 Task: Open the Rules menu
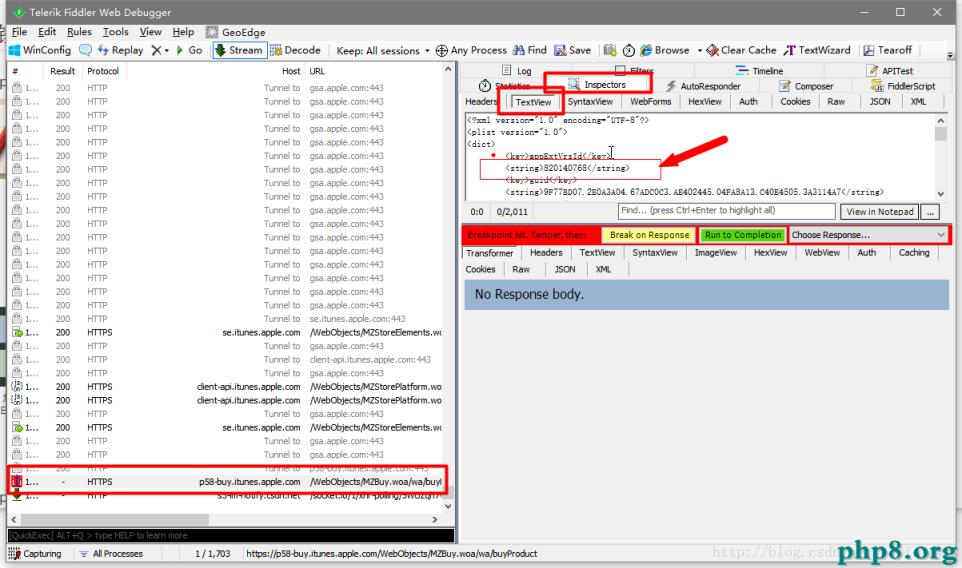pos(79,32)
